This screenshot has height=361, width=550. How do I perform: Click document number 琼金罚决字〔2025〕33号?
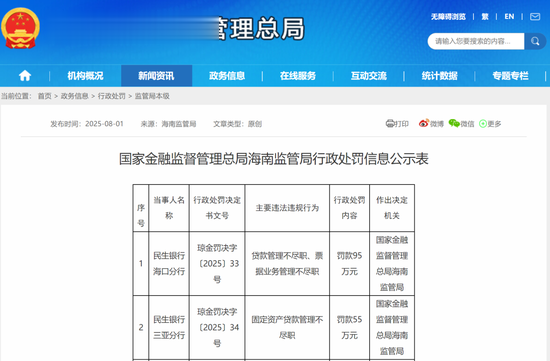click(217, 263)
